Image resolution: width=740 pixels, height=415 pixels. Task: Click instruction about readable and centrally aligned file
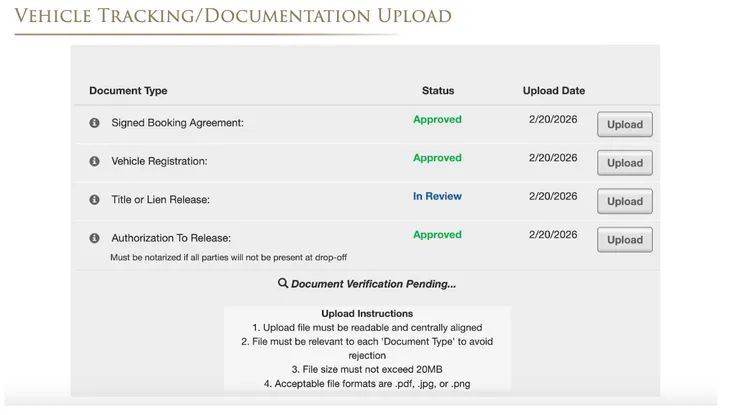(x=367, y=328)
